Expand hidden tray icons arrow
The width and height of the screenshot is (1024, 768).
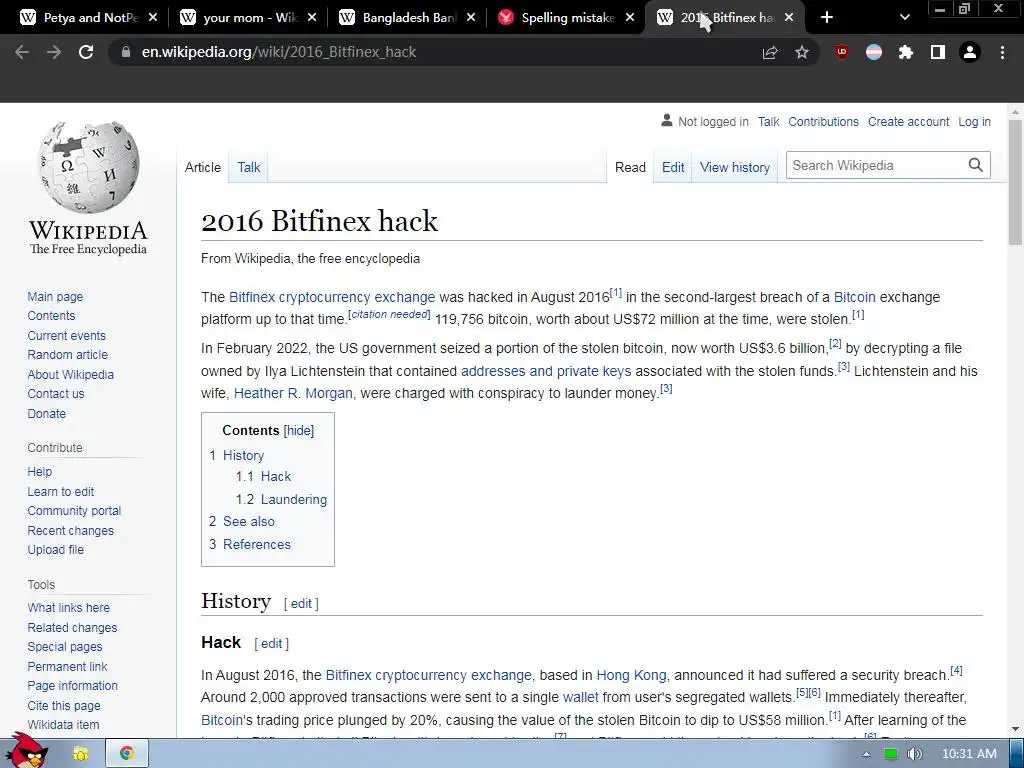(866, 754)
